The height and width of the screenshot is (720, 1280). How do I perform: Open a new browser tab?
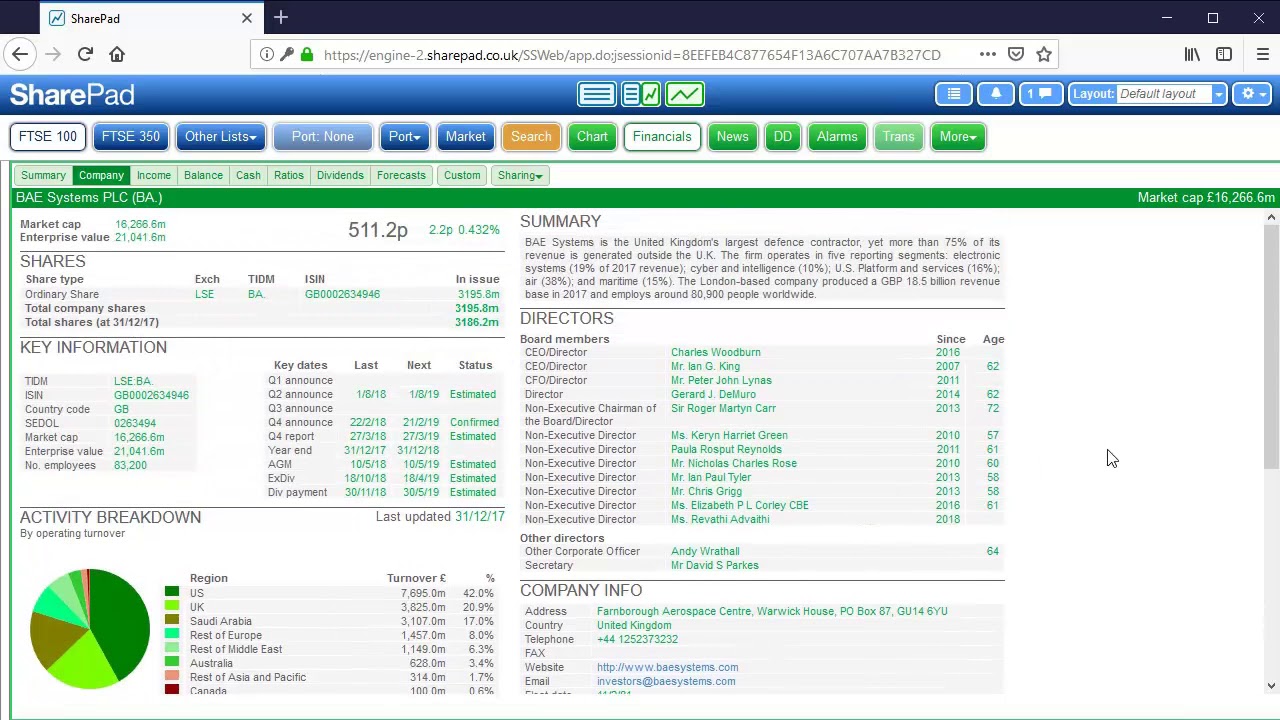[x=281, y=18]
